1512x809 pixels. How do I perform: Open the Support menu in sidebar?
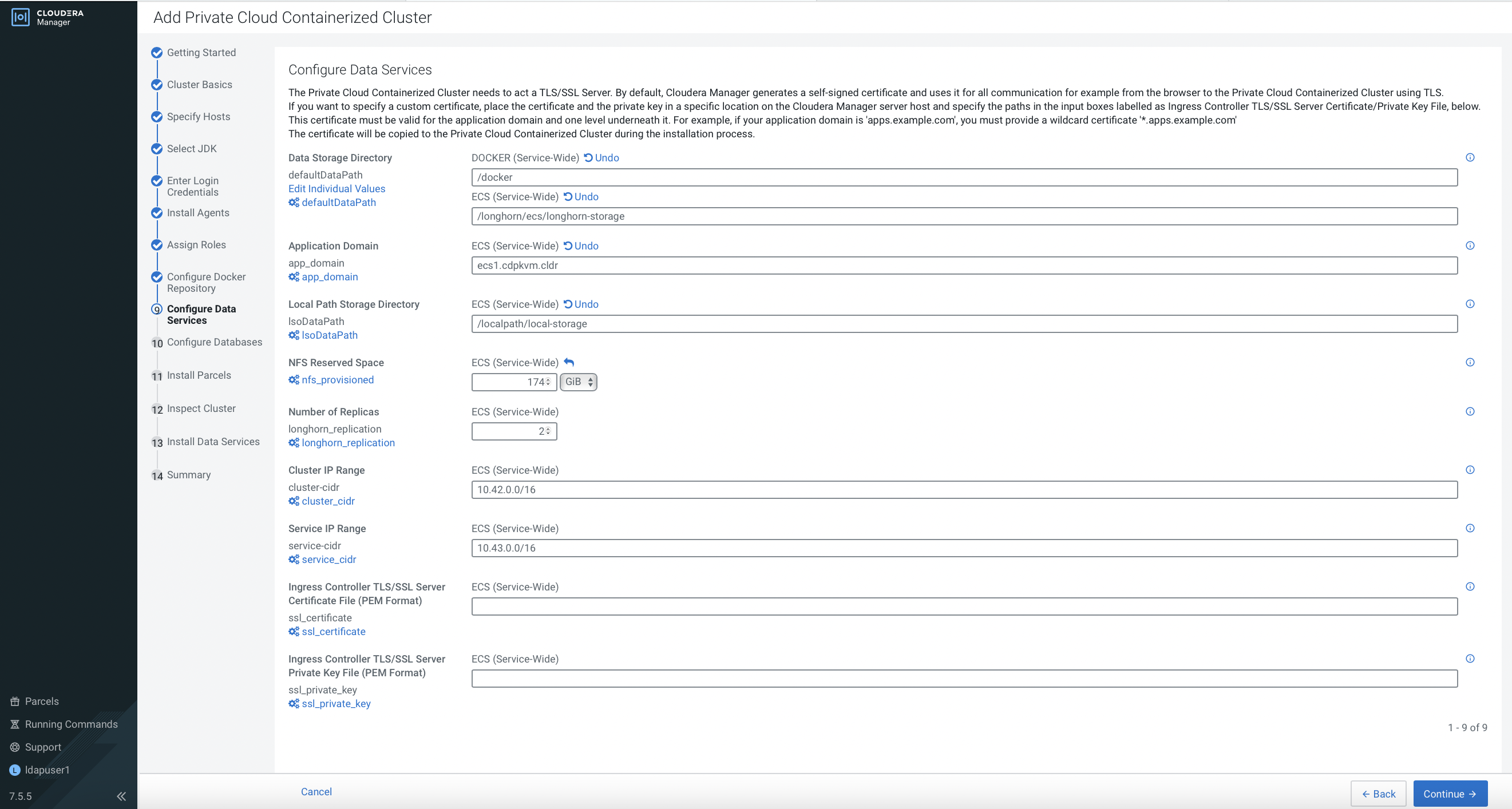click(x=43, y=747)
